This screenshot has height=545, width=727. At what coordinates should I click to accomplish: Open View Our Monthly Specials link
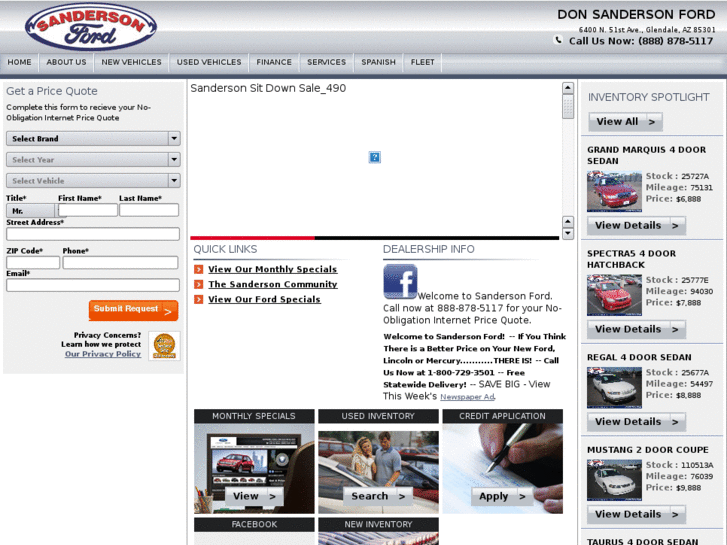tap(273, 269)
